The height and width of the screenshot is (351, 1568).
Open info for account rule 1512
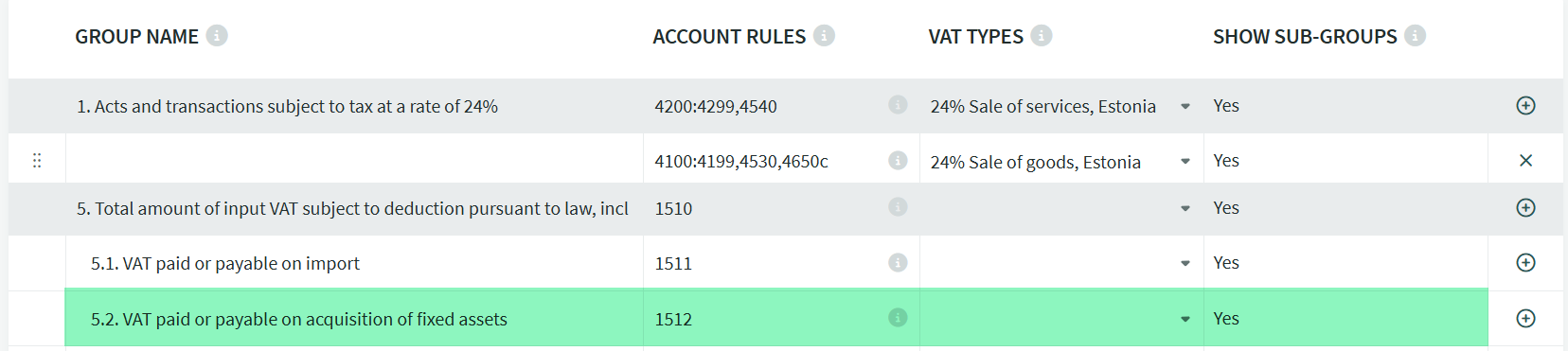click(x=898, y=318)
